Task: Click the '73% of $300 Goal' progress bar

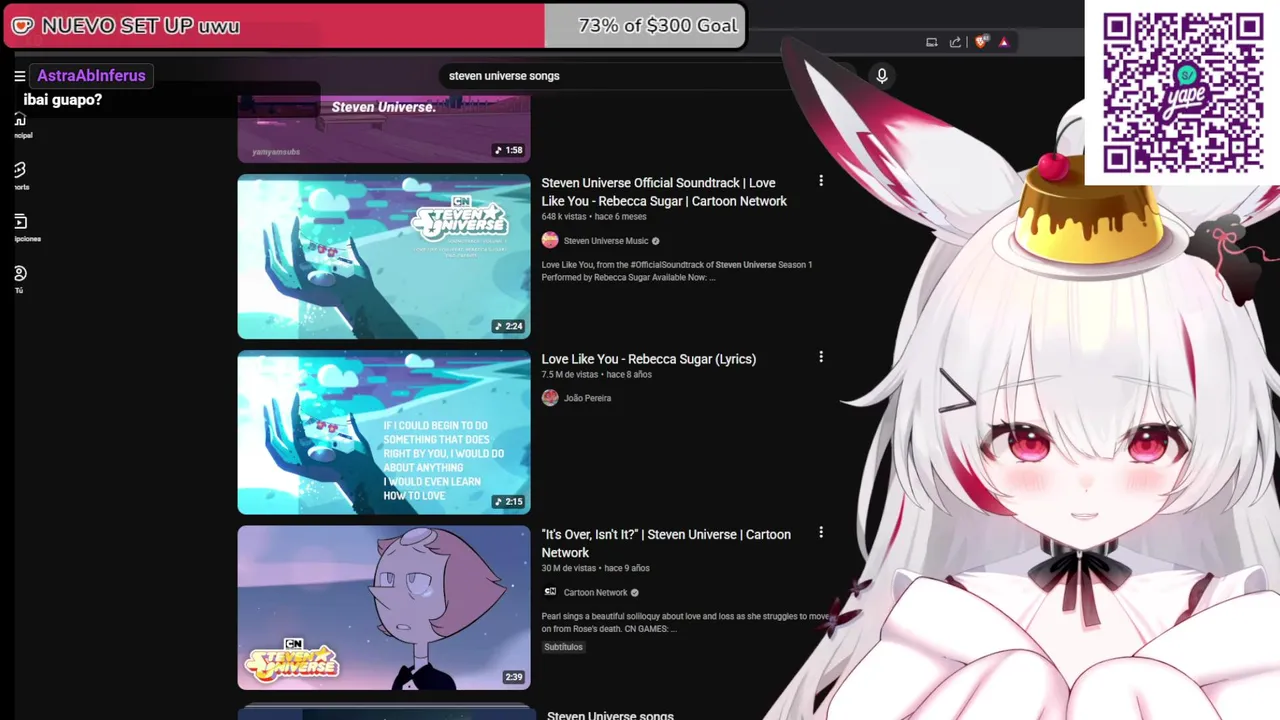Action: [375, 26]
